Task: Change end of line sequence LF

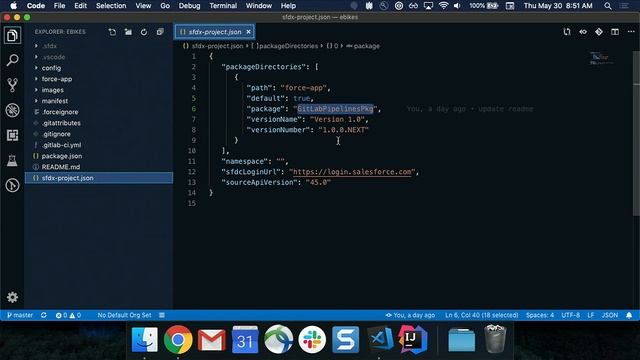Action: pyautogui.click(x=590, y=315)
